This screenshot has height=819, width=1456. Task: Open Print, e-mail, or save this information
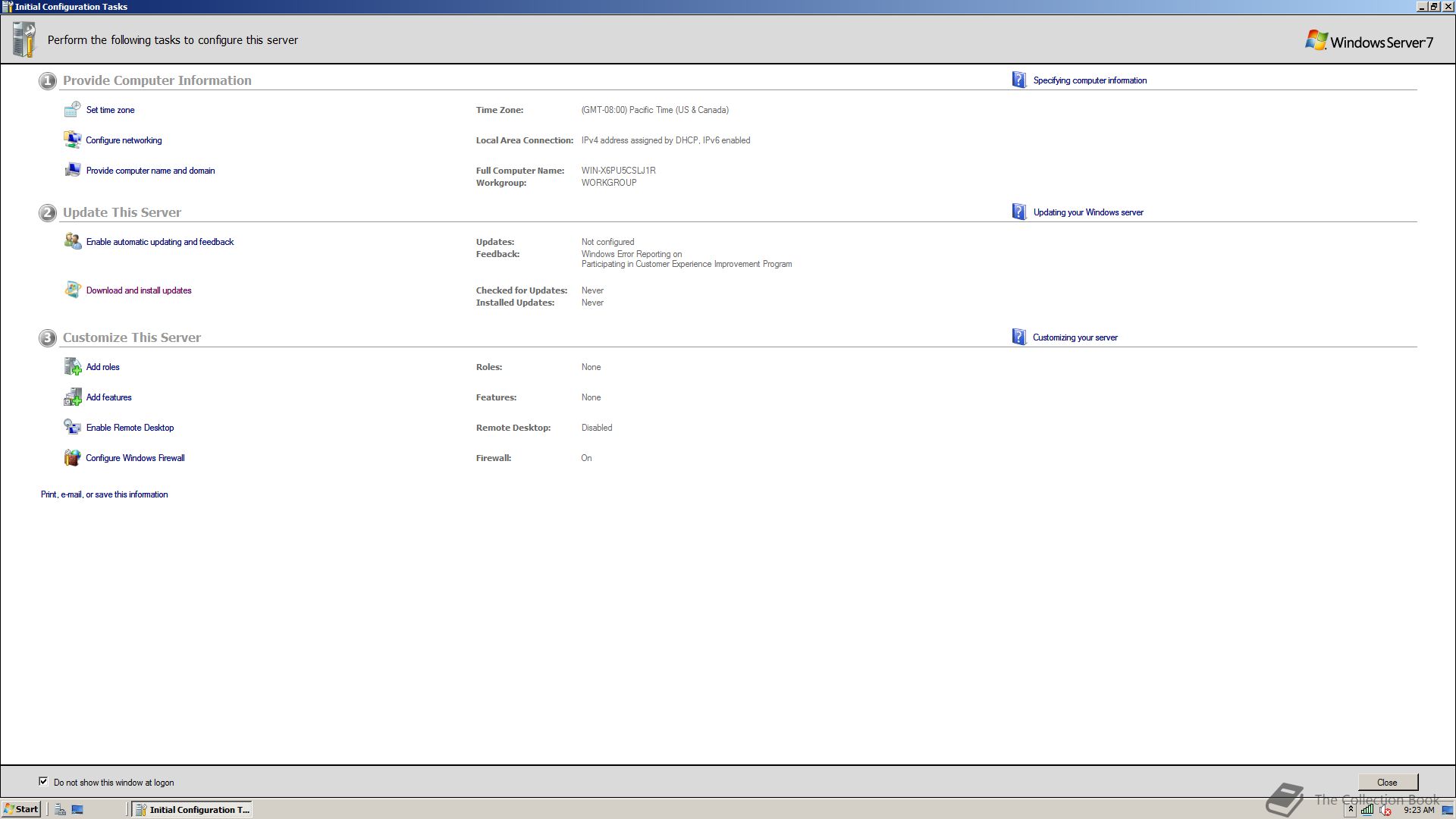[105, 494]
